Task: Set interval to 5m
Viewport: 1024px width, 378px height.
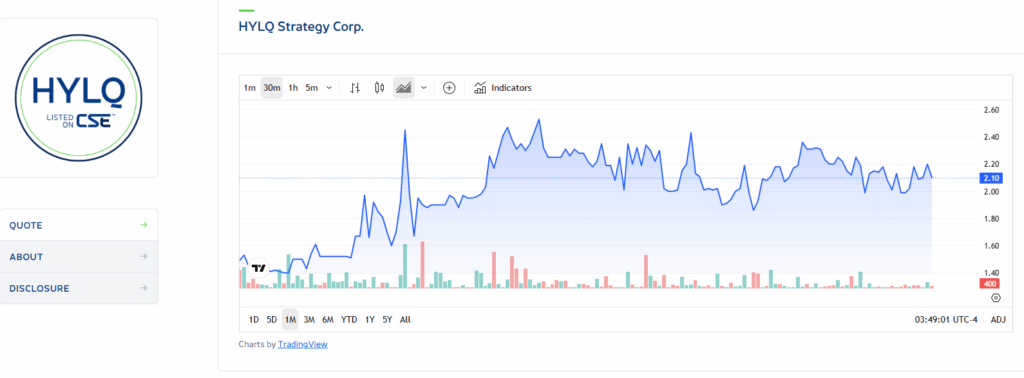Action: coord(312,87)
